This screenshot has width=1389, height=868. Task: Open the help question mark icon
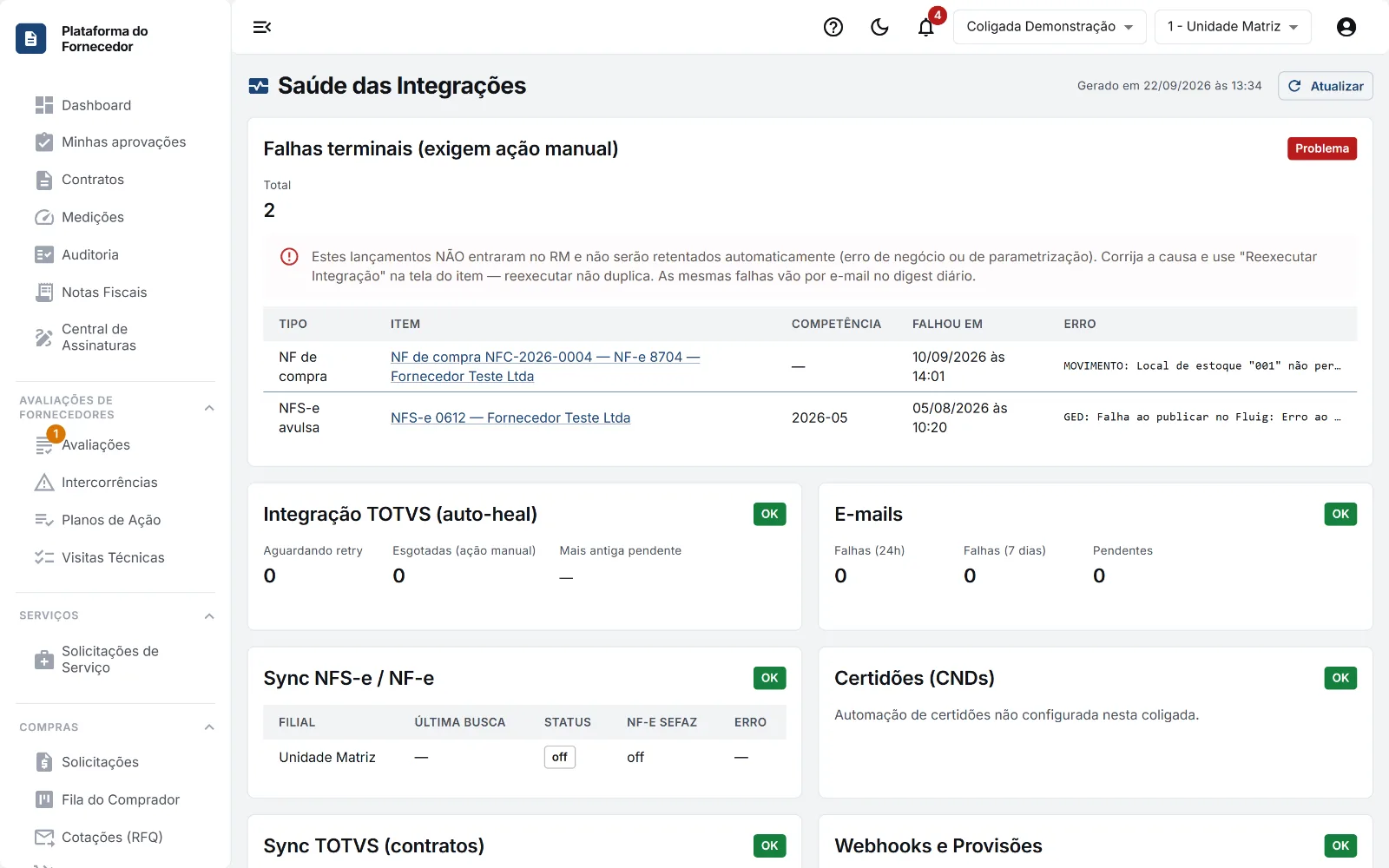tap(833, 27)
